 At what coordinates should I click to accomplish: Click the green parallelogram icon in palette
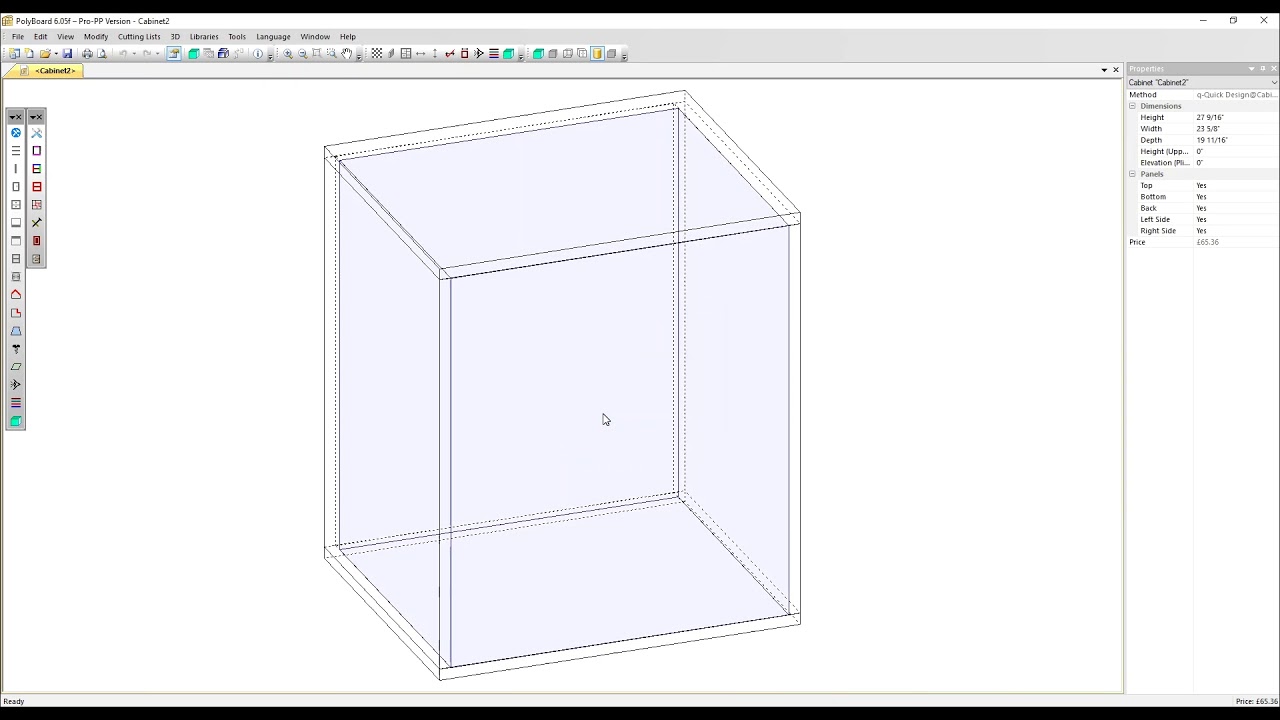[x=16, y=367]
